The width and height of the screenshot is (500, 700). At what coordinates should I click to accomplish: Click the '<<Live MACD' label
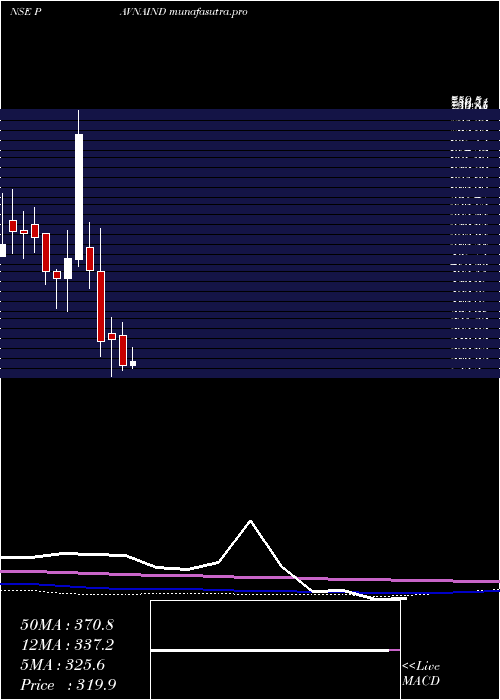point(421,674)
